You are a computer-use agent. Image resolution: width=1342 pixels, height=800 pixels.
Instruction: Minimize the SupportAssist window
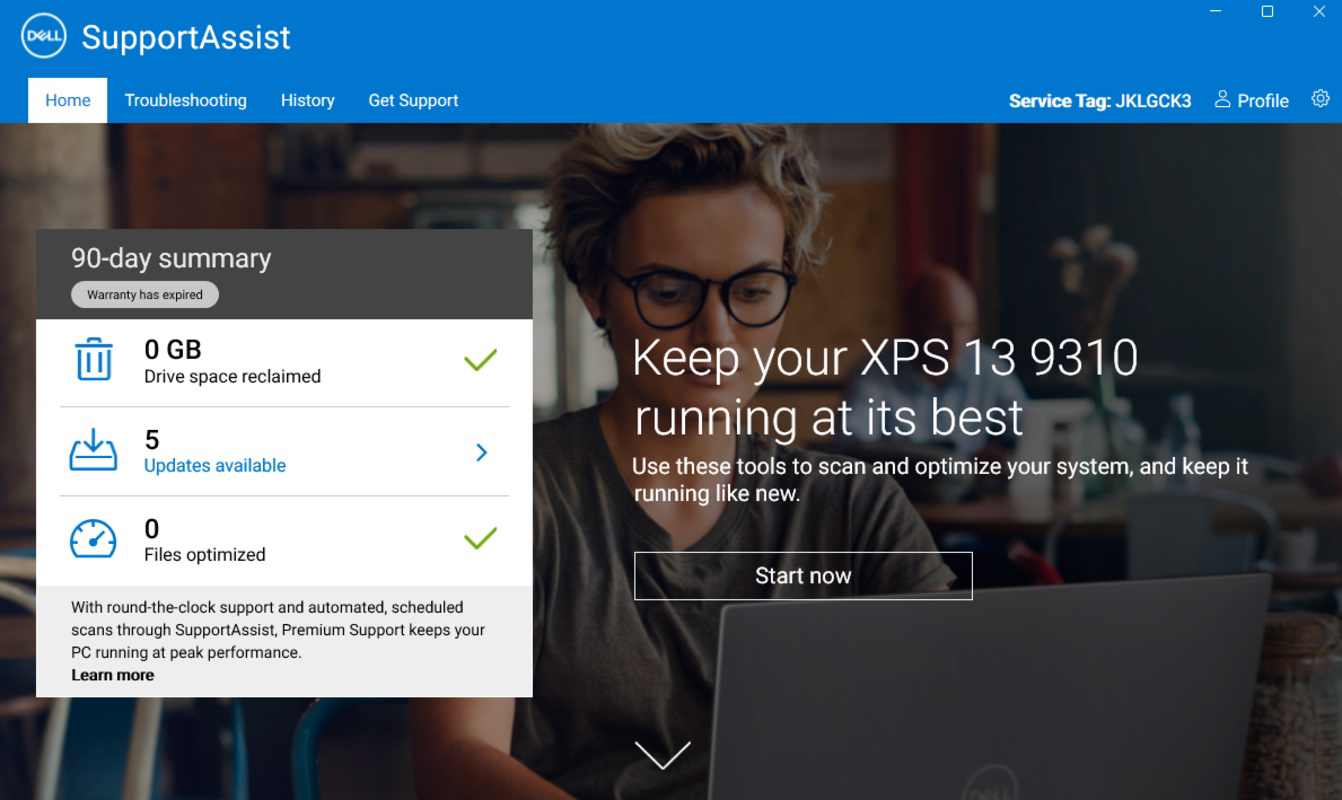pyautogui.click(x=1216, y=12)
